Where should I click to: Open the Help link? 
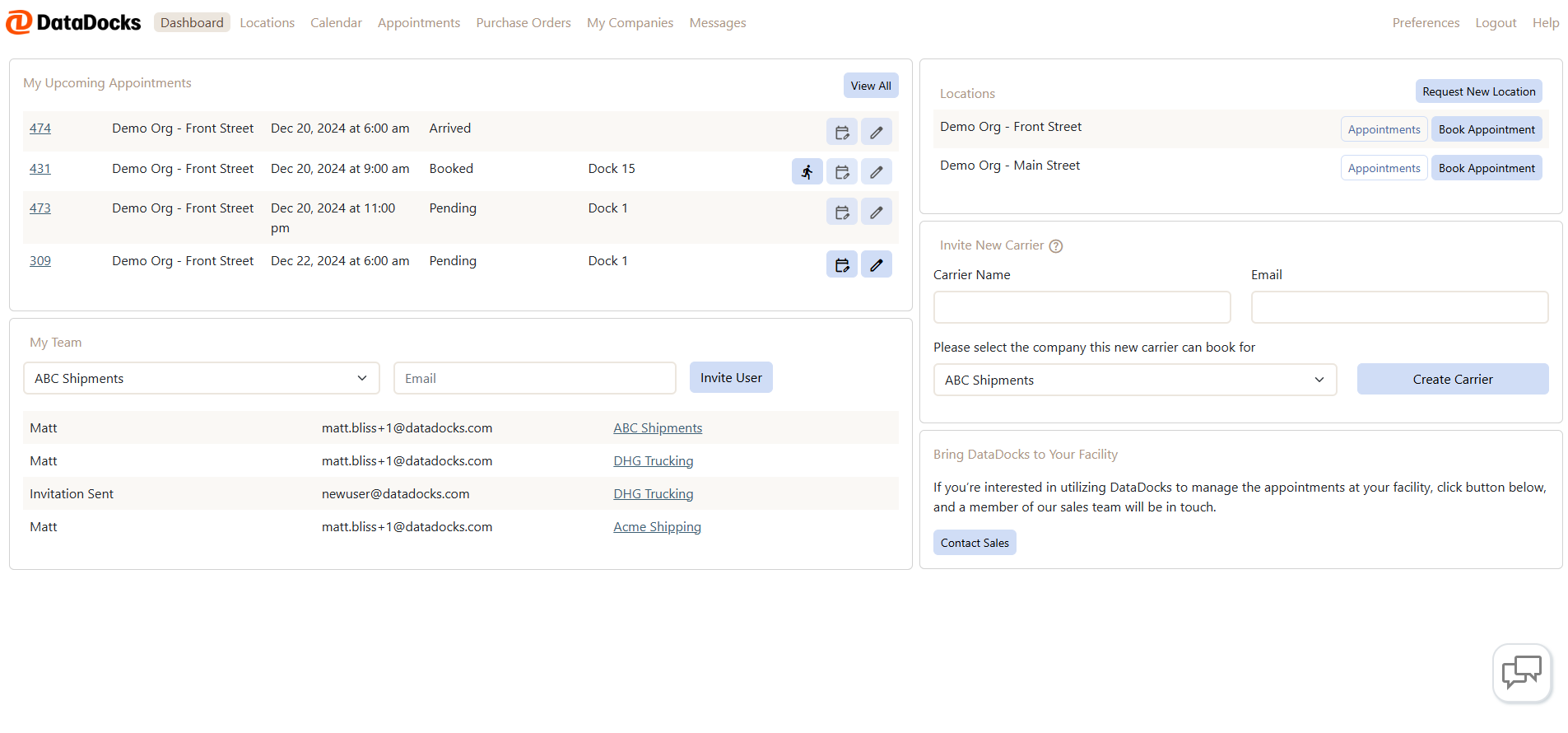tap(1546, 22)
